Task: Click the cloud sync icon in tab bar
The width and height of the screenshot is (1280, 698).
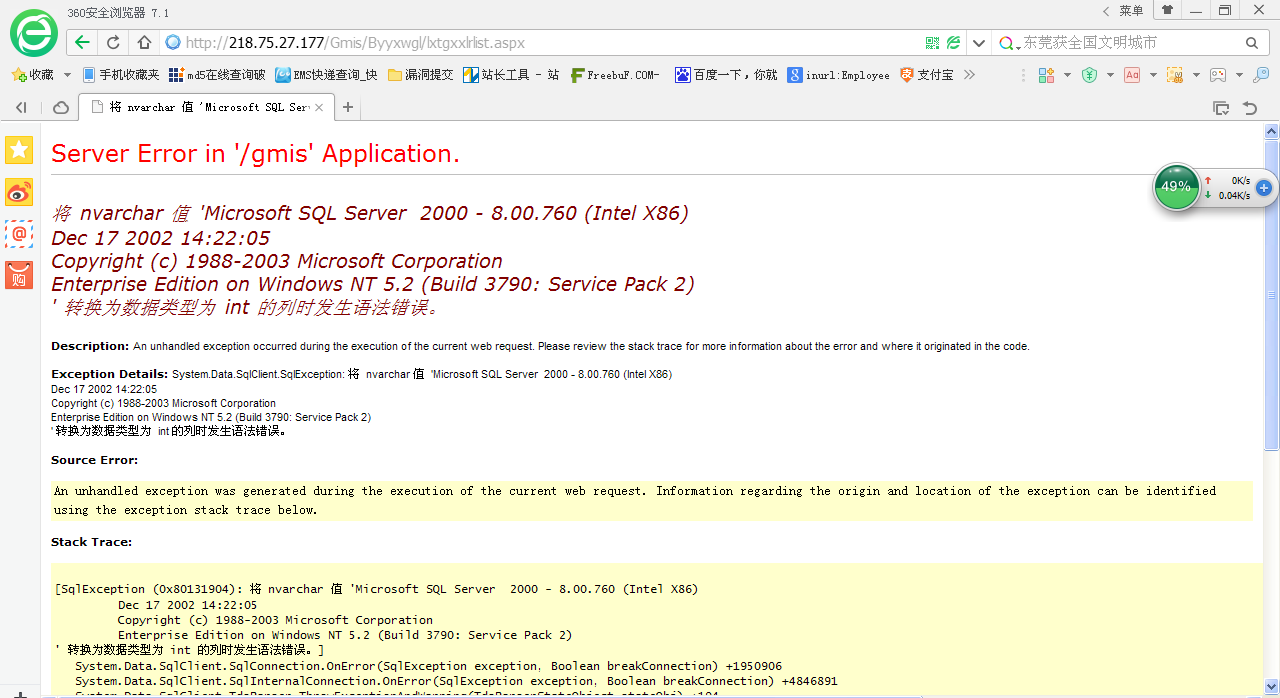Action: tap(60, 107)
